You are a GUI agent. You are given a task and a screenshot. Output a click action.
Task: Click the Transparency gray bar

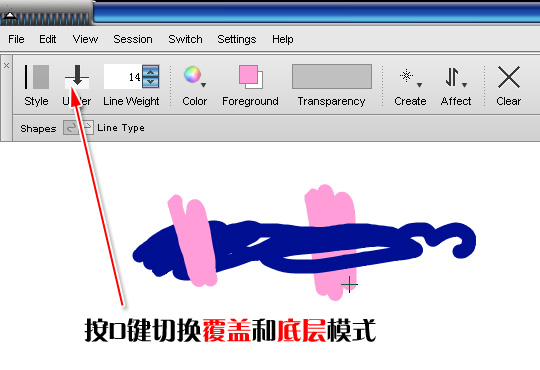point(332,76)
